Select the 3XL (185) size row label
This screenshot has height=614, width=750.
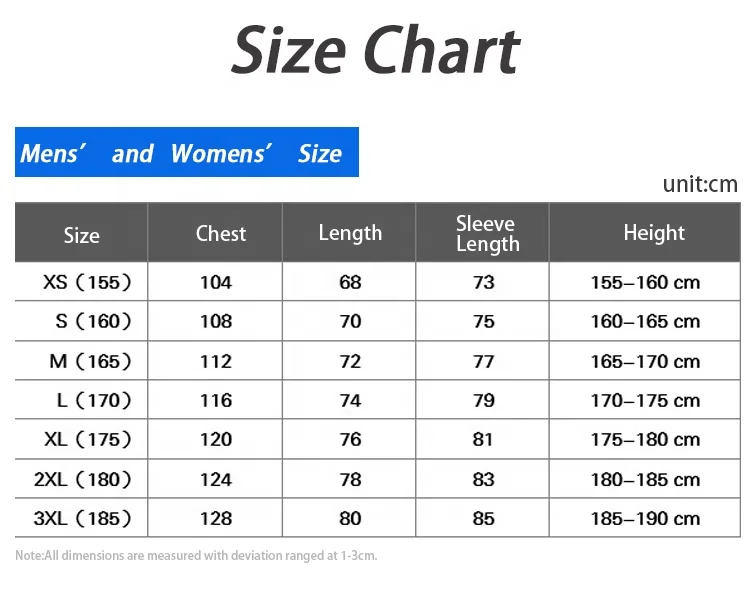[82, 518]
